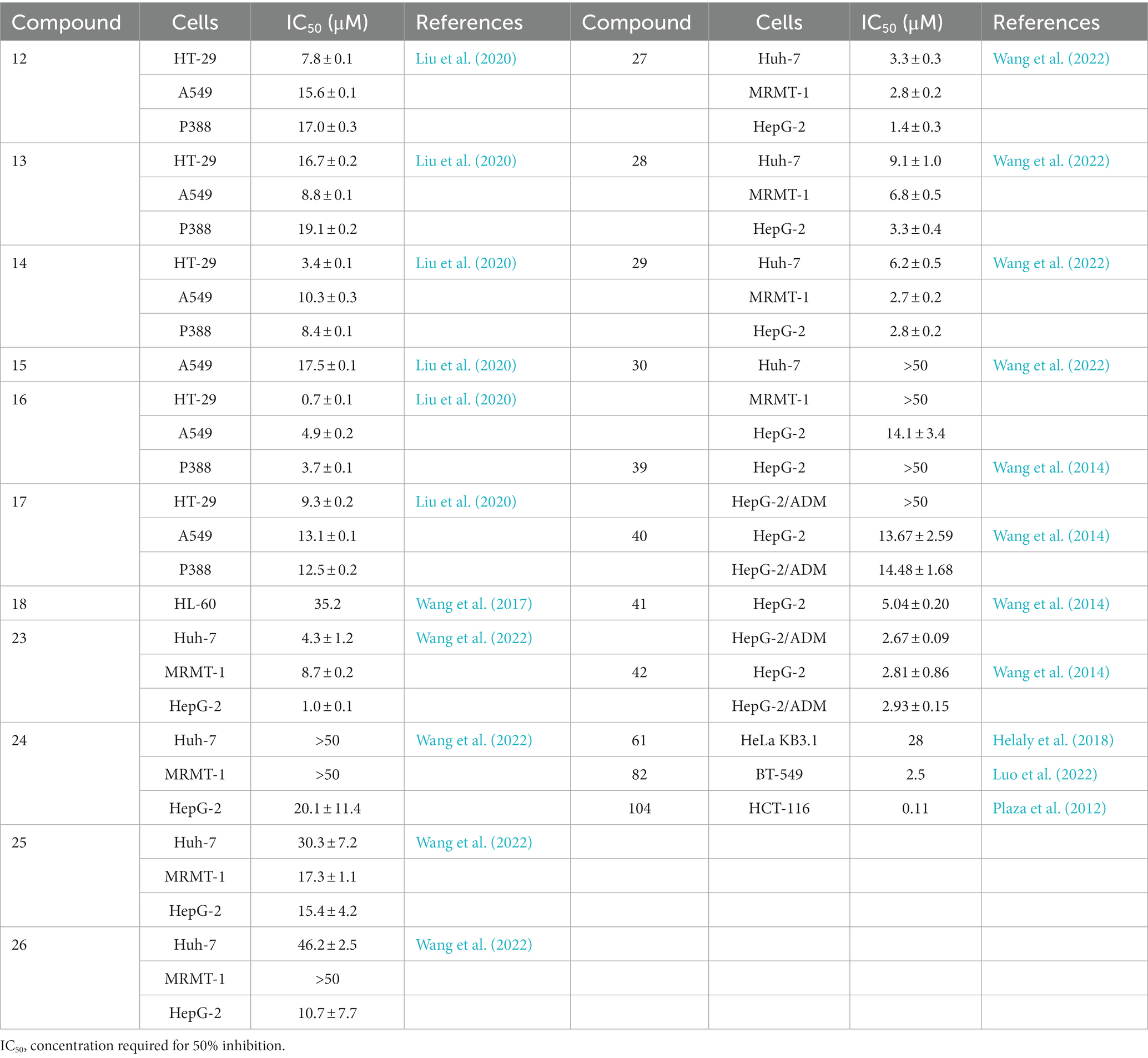Open the Wang et al. (2014) link for compound 39
The image size is (1148, 1058).
1051,468
